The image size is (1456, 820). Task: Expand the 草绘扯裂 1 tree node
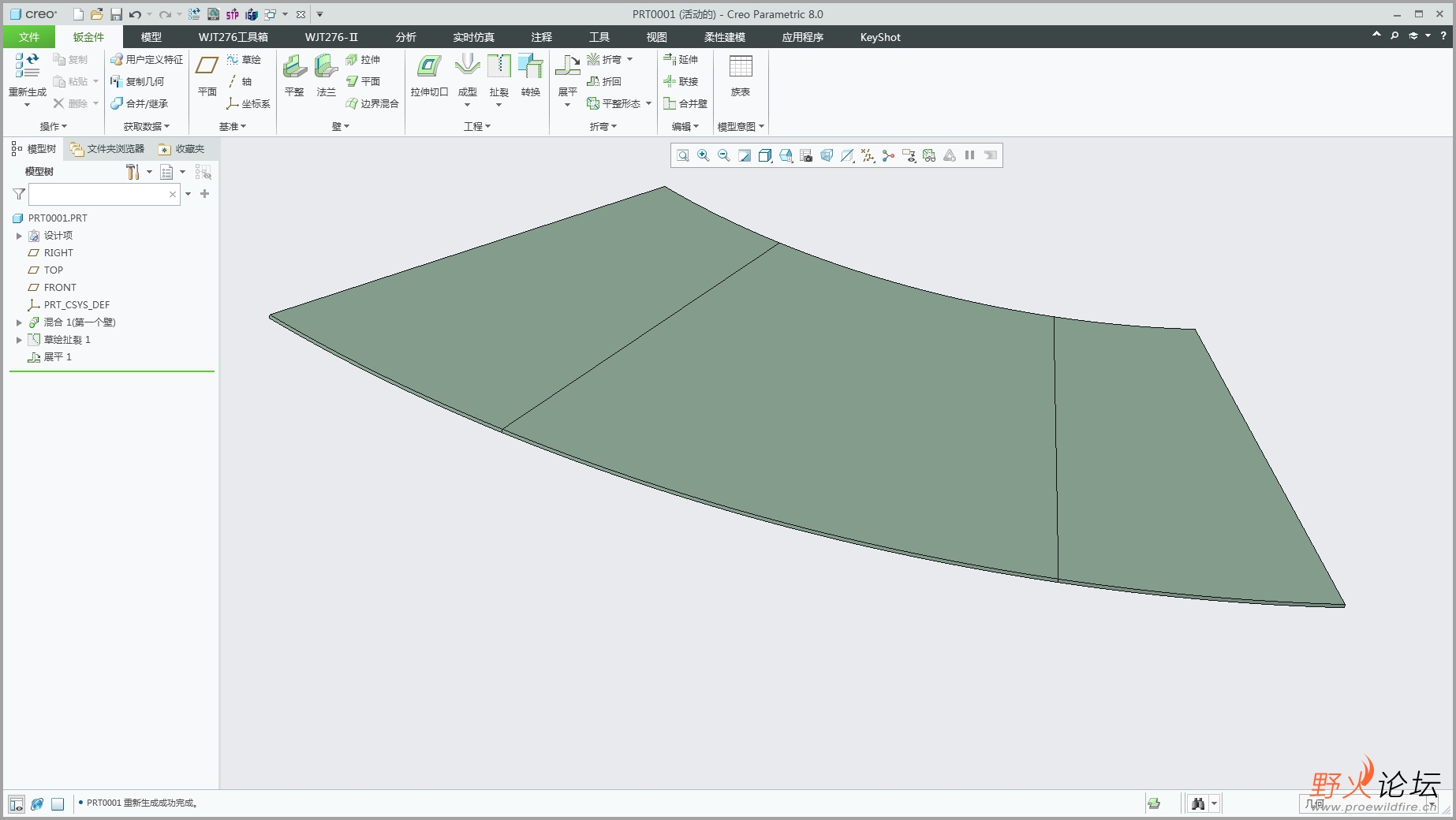19,340
